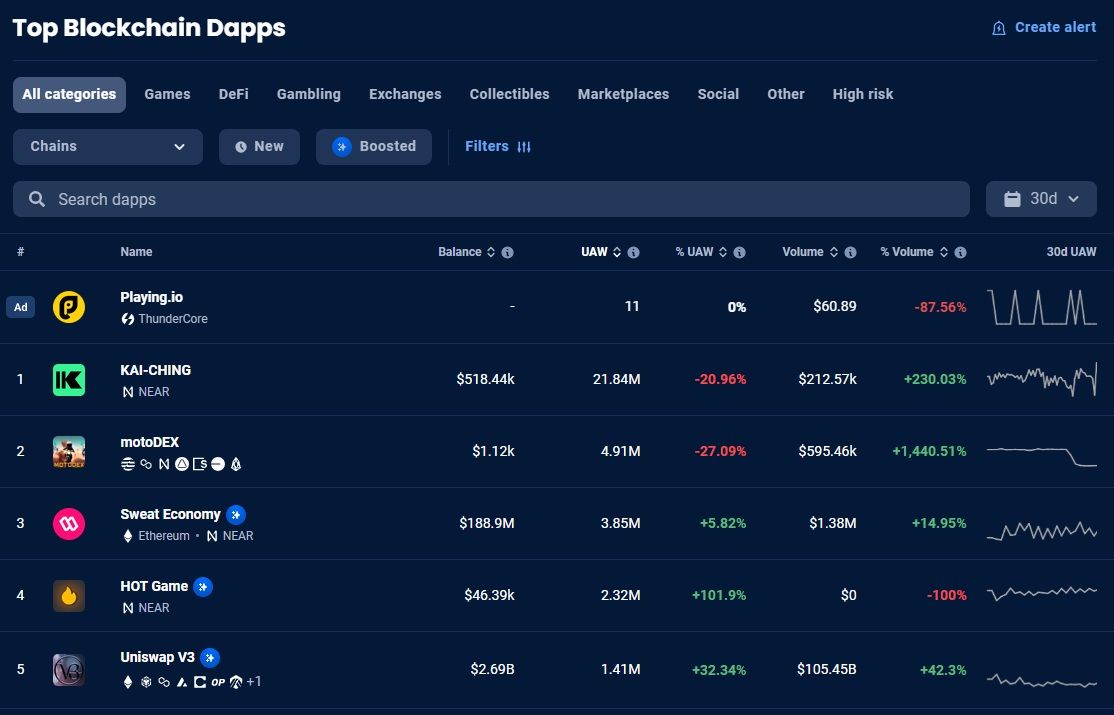The width and height of the screenshot is (1114, 715).
Task: Select the DeFi category tab
Action: [x=234, y=94]
